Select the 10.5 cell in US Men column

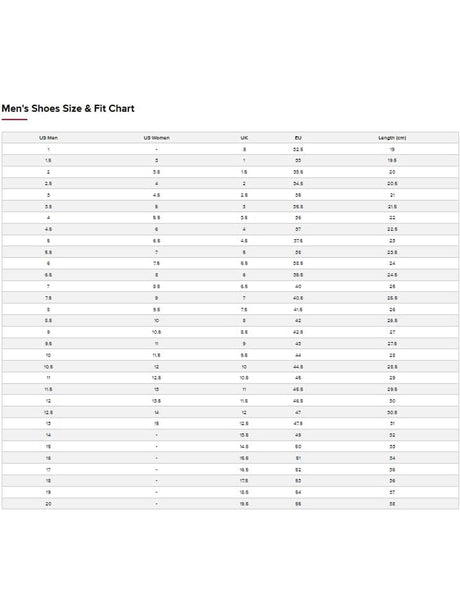(x=49, y=367)
